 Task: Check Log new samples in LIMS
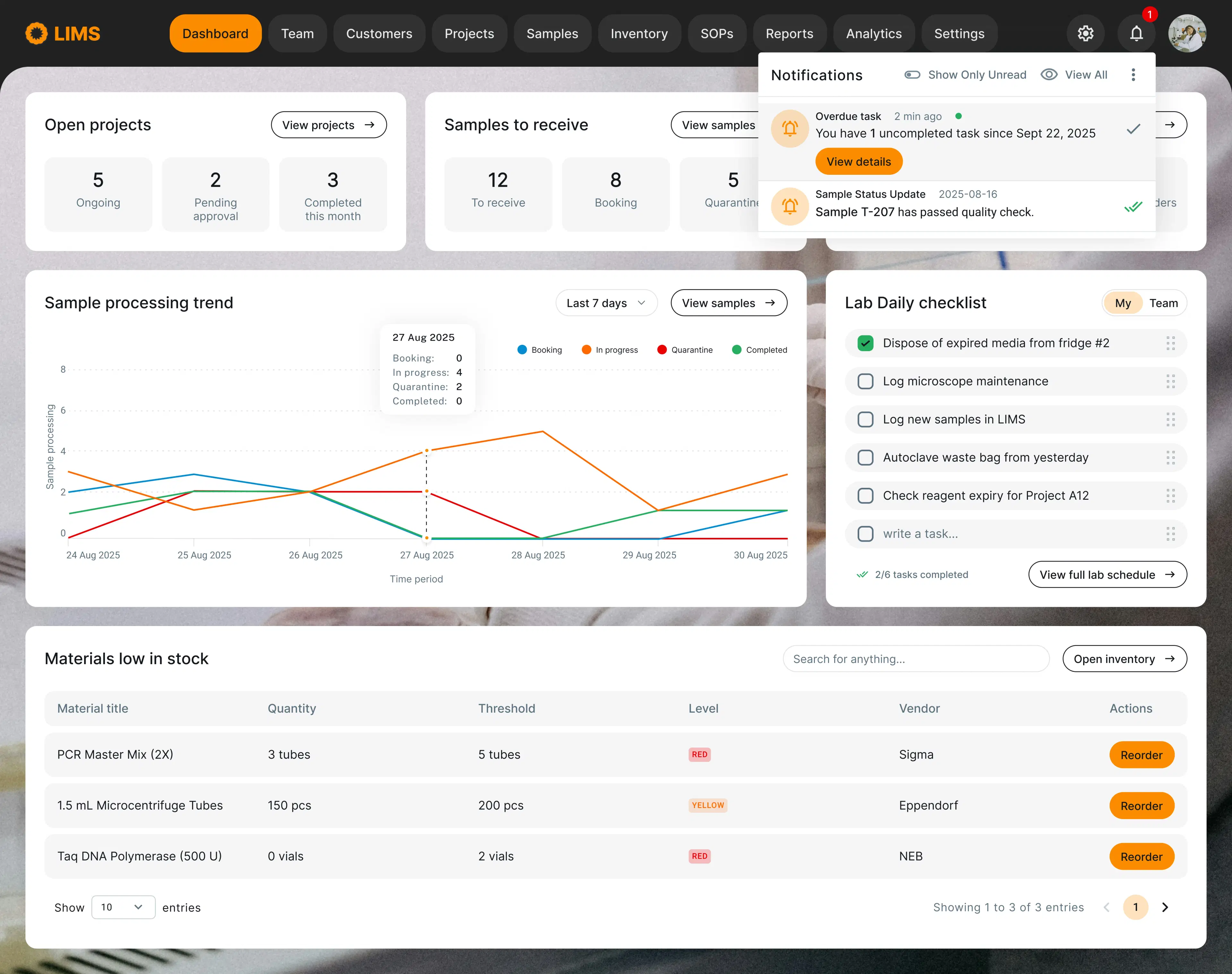click(865, 420)
